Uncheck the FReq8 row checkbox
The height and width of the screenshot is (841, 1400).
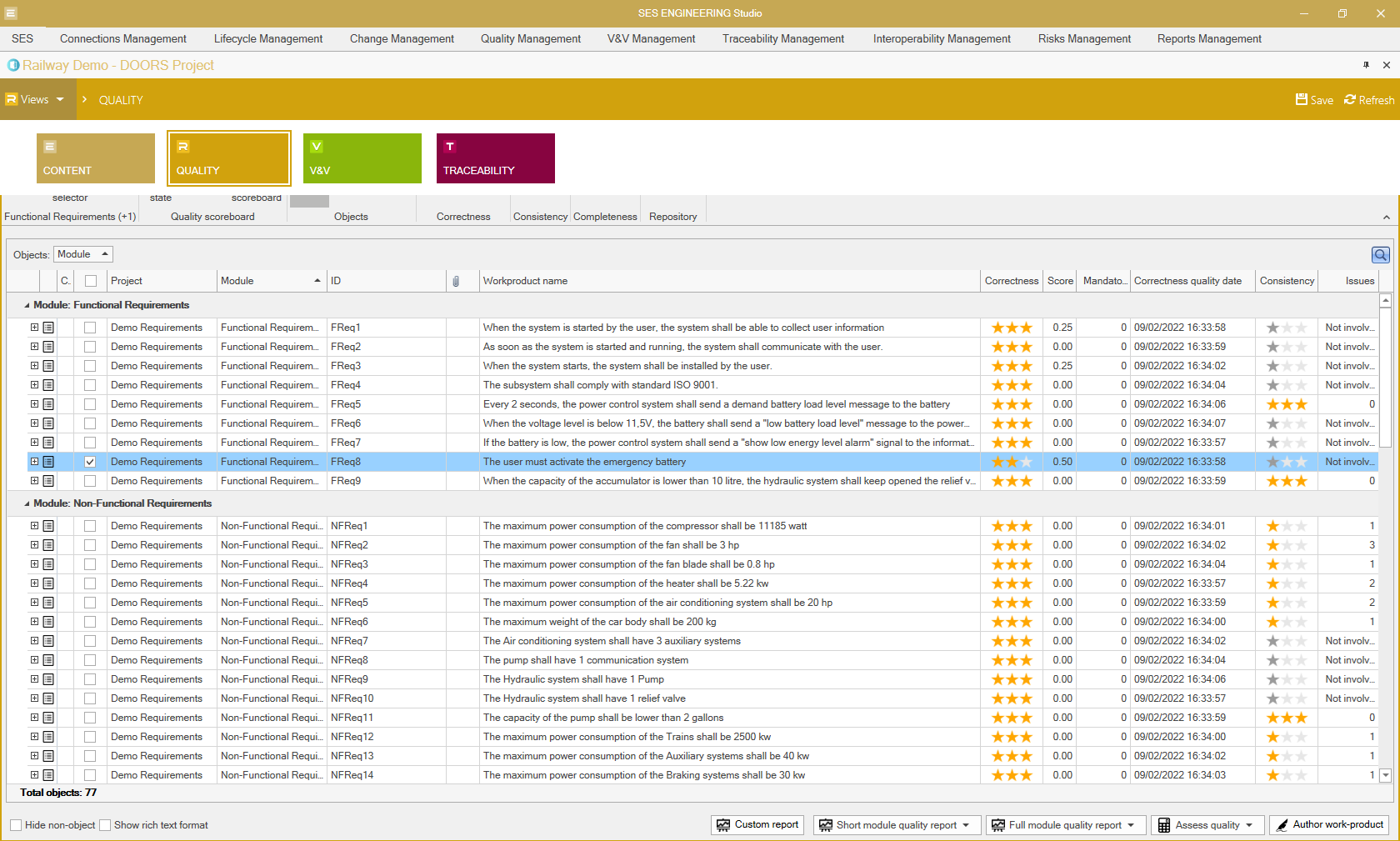point(90,462)
